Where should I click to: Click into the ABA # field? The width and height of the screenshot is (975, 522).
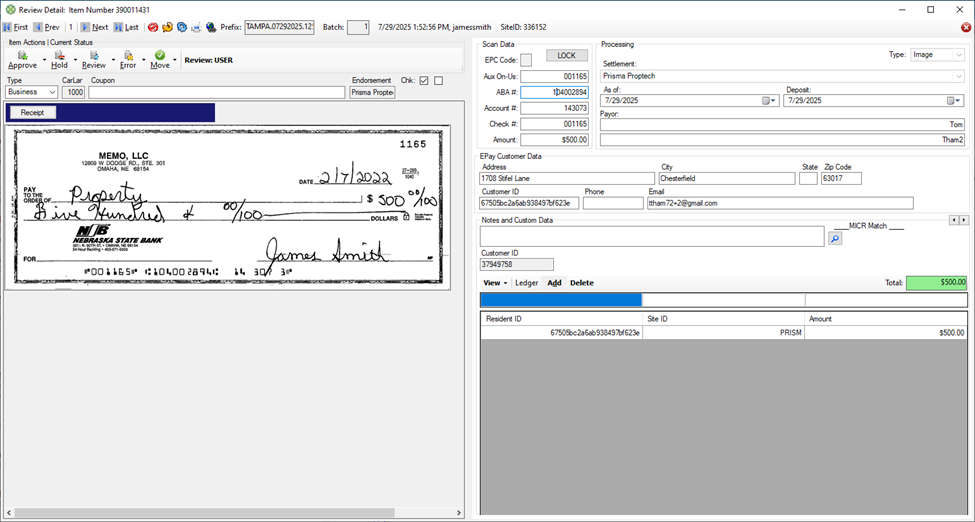[554, 92]
